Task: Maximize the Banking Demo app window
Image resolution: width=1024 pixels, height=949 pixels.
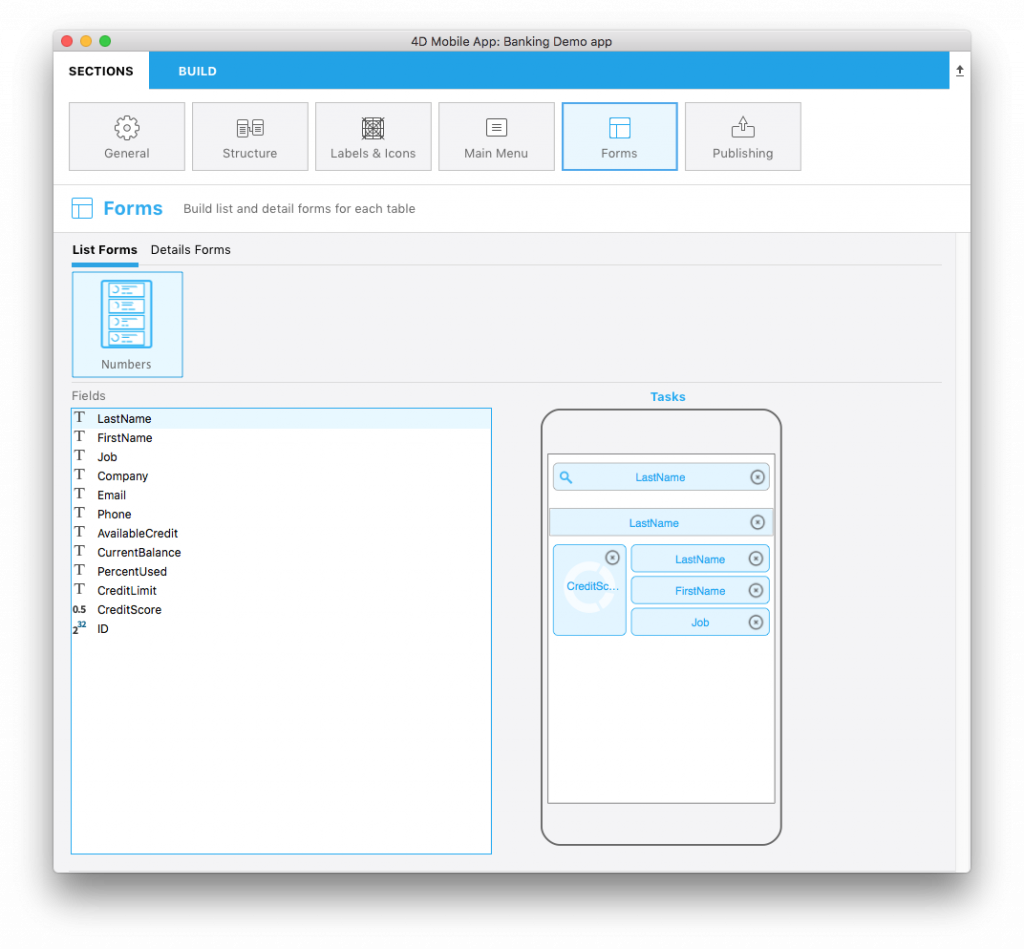Action: coord(104,41)
